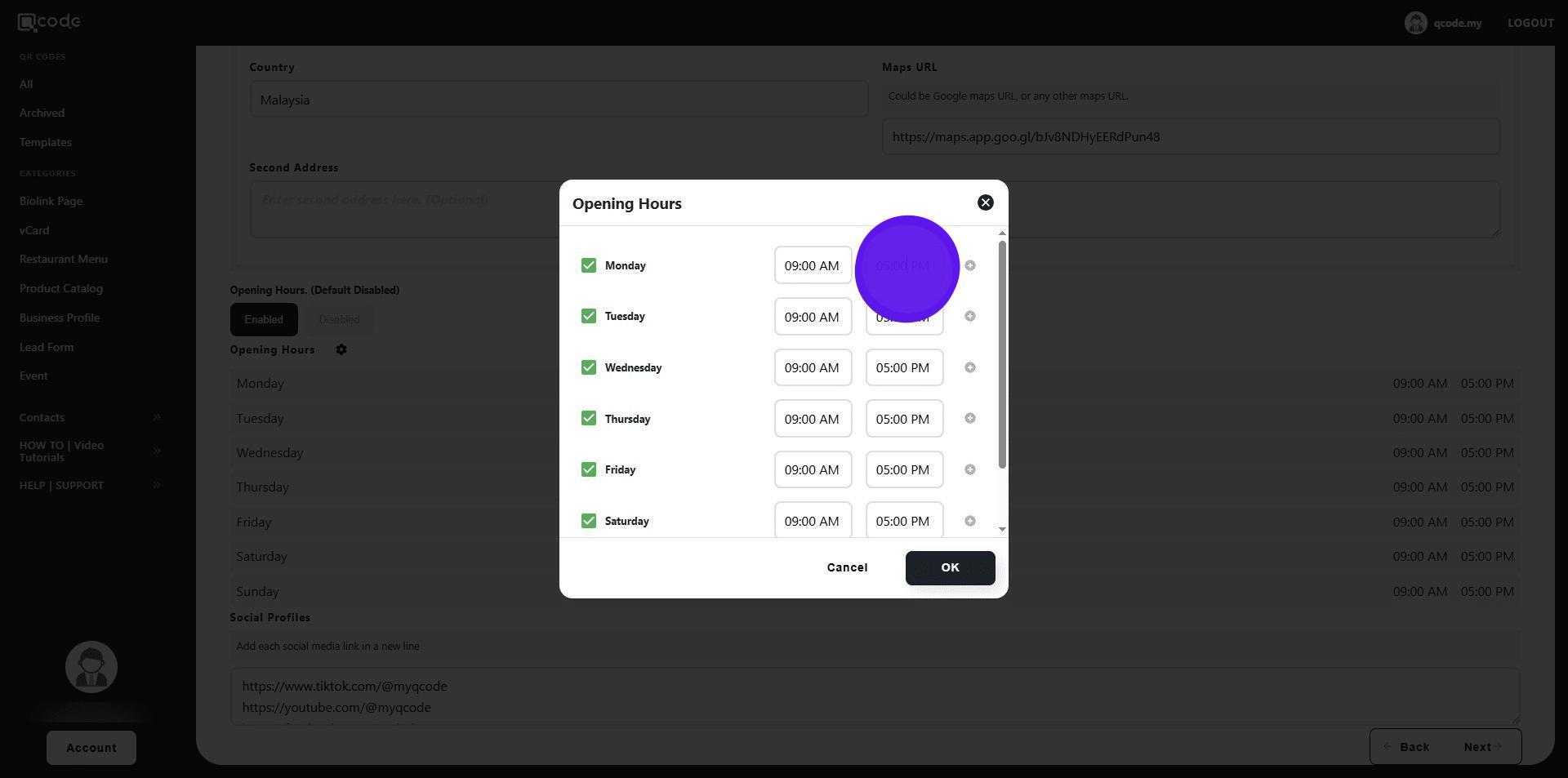Confirm opening hours with OK
1568x778 pixels.
pyautogui.click(x=950, y=567)
